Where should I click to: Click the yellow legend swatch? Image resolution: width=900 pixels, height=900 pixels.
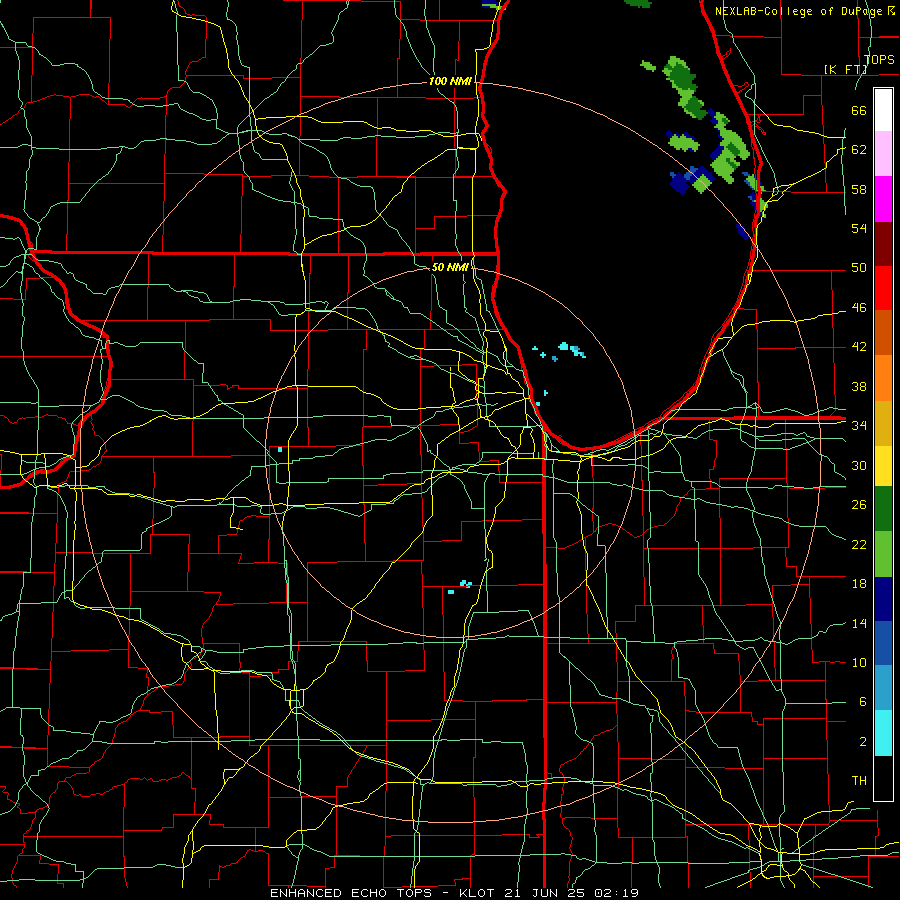coord(883,466)
